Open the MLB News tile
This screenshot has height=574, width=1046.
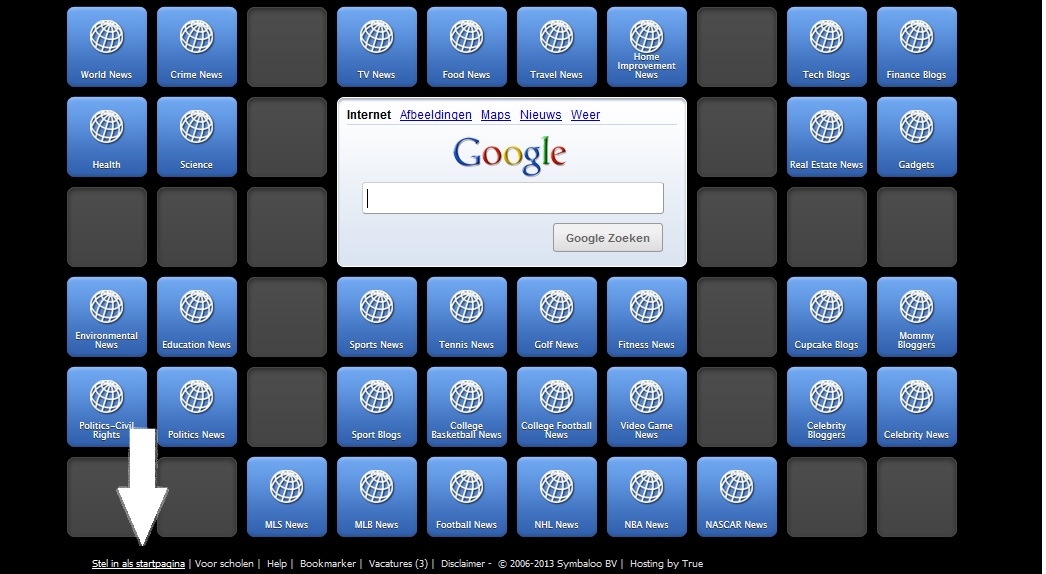(x=377, y=497)
